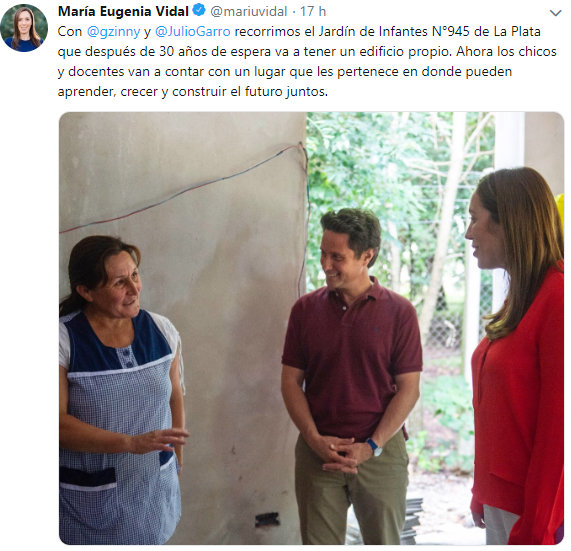Open María Eugenia Vidal's profile avatar
The height and width of the screenshot is (551, 571).
pos(24,28)
